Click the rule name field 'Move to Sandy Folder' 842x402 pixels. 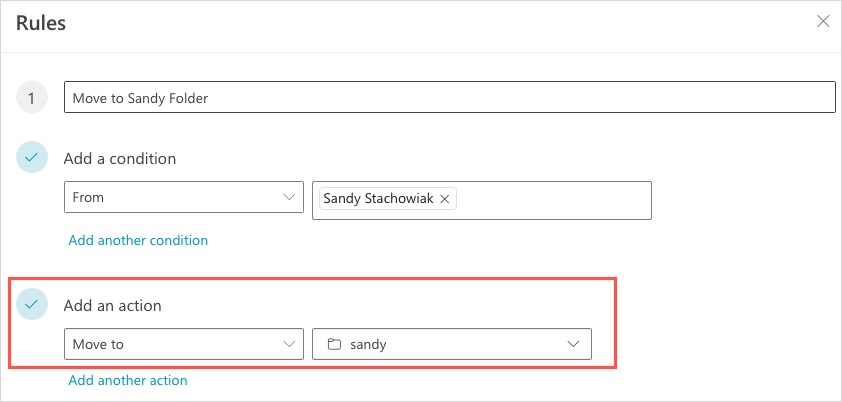[x=449, y=98]
